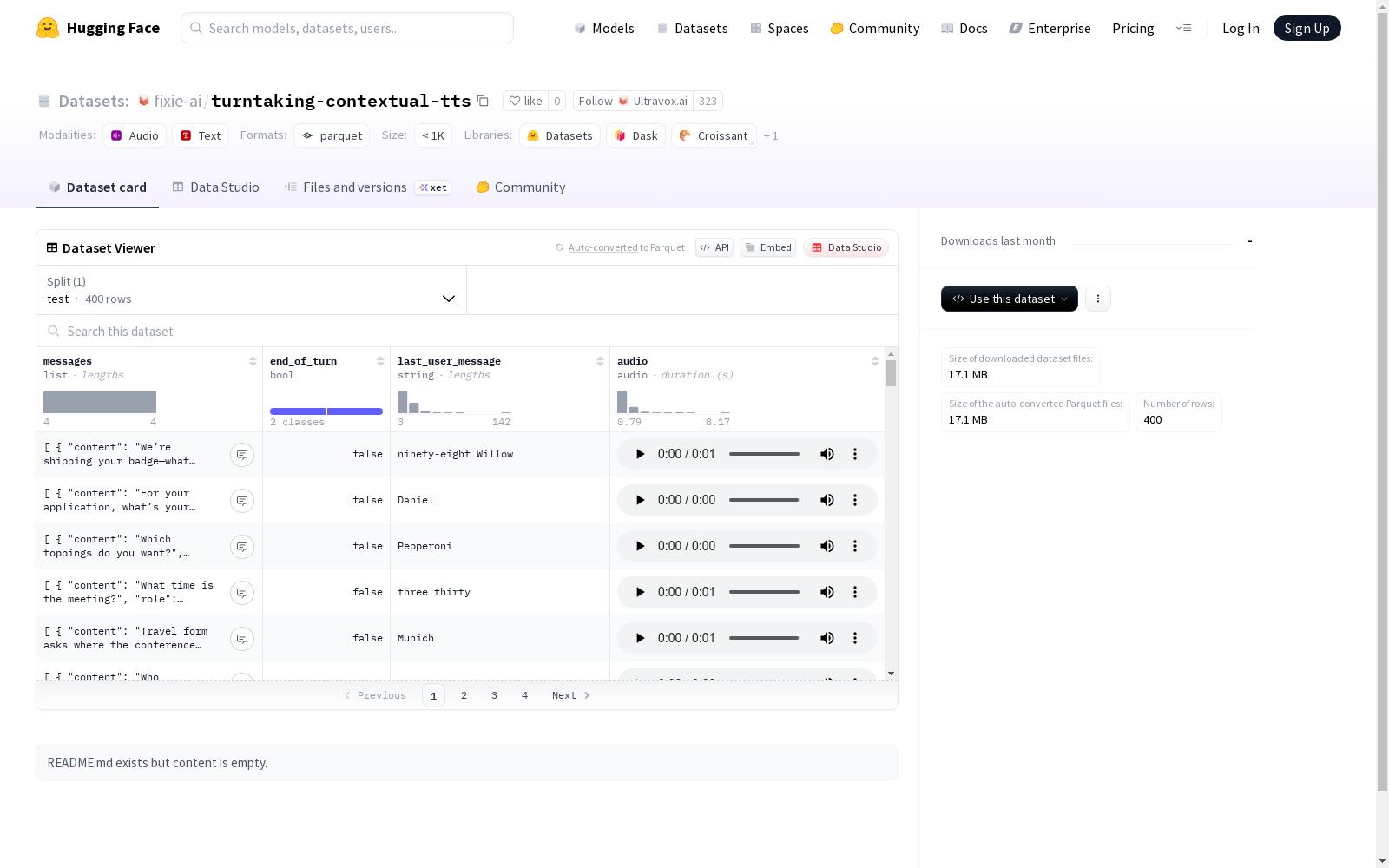Expand the Split test dropdown

point(252,290)
